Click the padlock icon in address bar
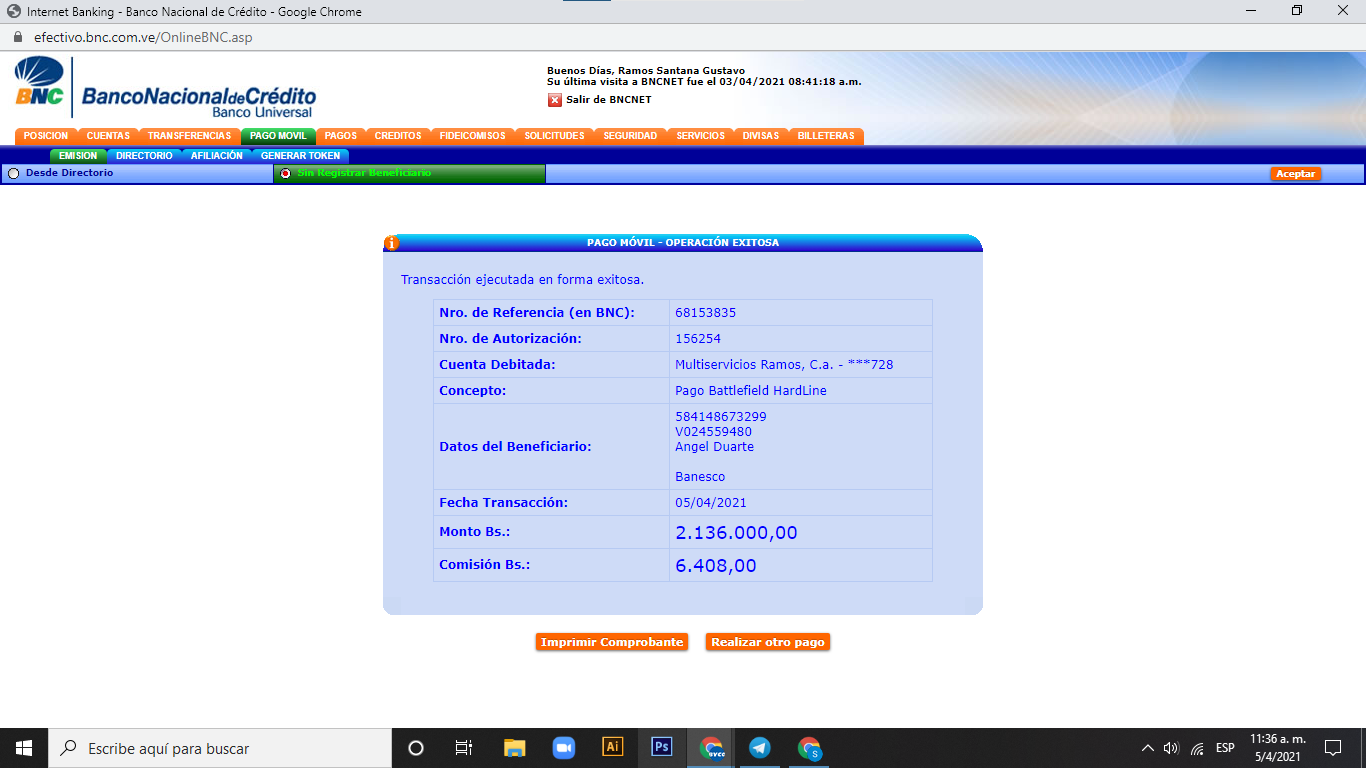This screenshot has width=1366, height=768. [17, 36]
